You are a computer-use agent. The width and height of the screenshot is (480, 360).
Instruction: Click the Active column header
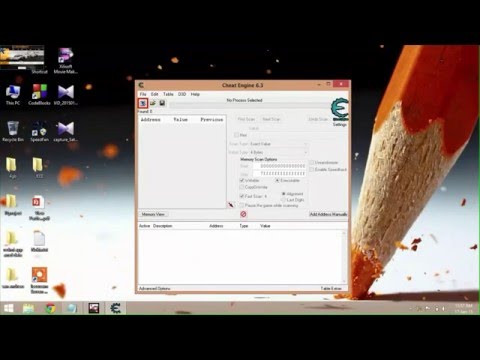click(144, 226)
